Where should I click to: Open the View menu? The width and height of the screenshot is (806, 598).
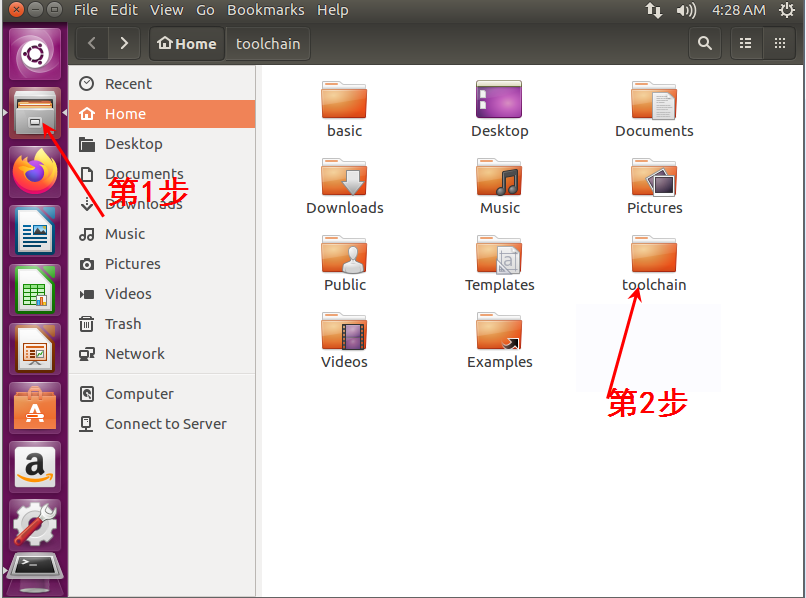point(166,10)
